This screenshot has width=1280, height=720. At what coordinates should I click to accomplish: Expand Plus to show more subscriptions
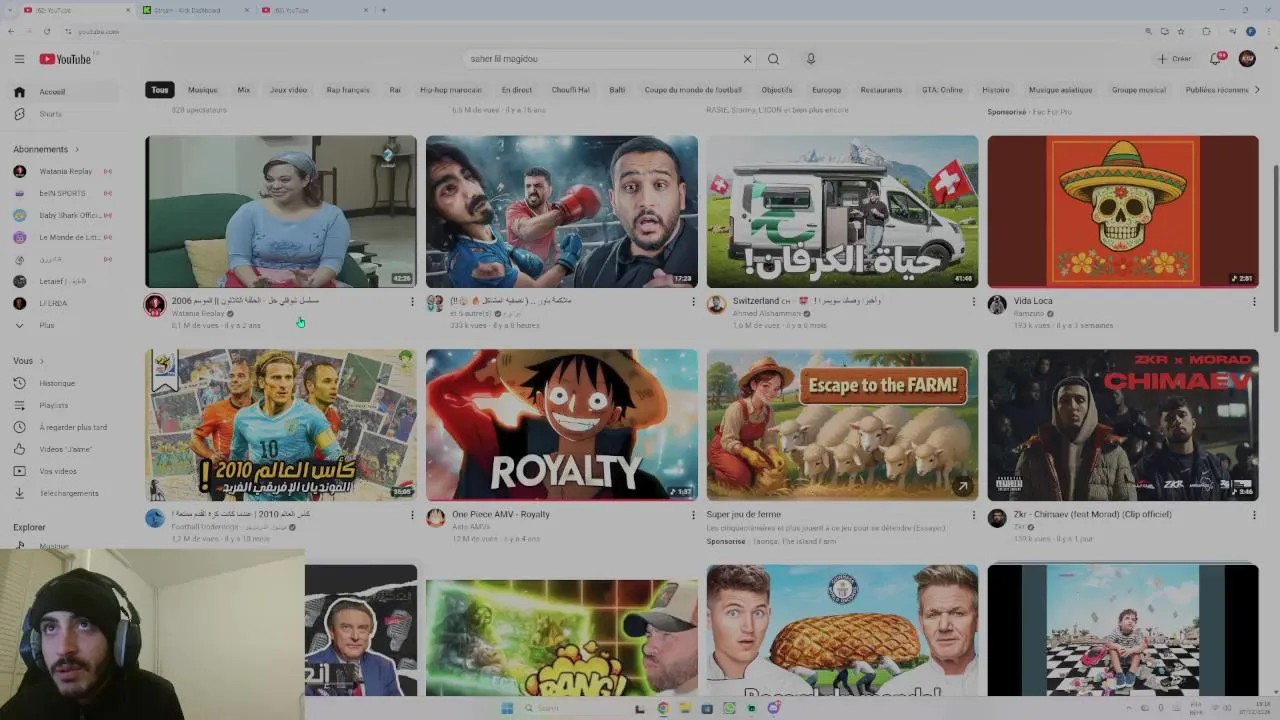[x=65, y=325]
